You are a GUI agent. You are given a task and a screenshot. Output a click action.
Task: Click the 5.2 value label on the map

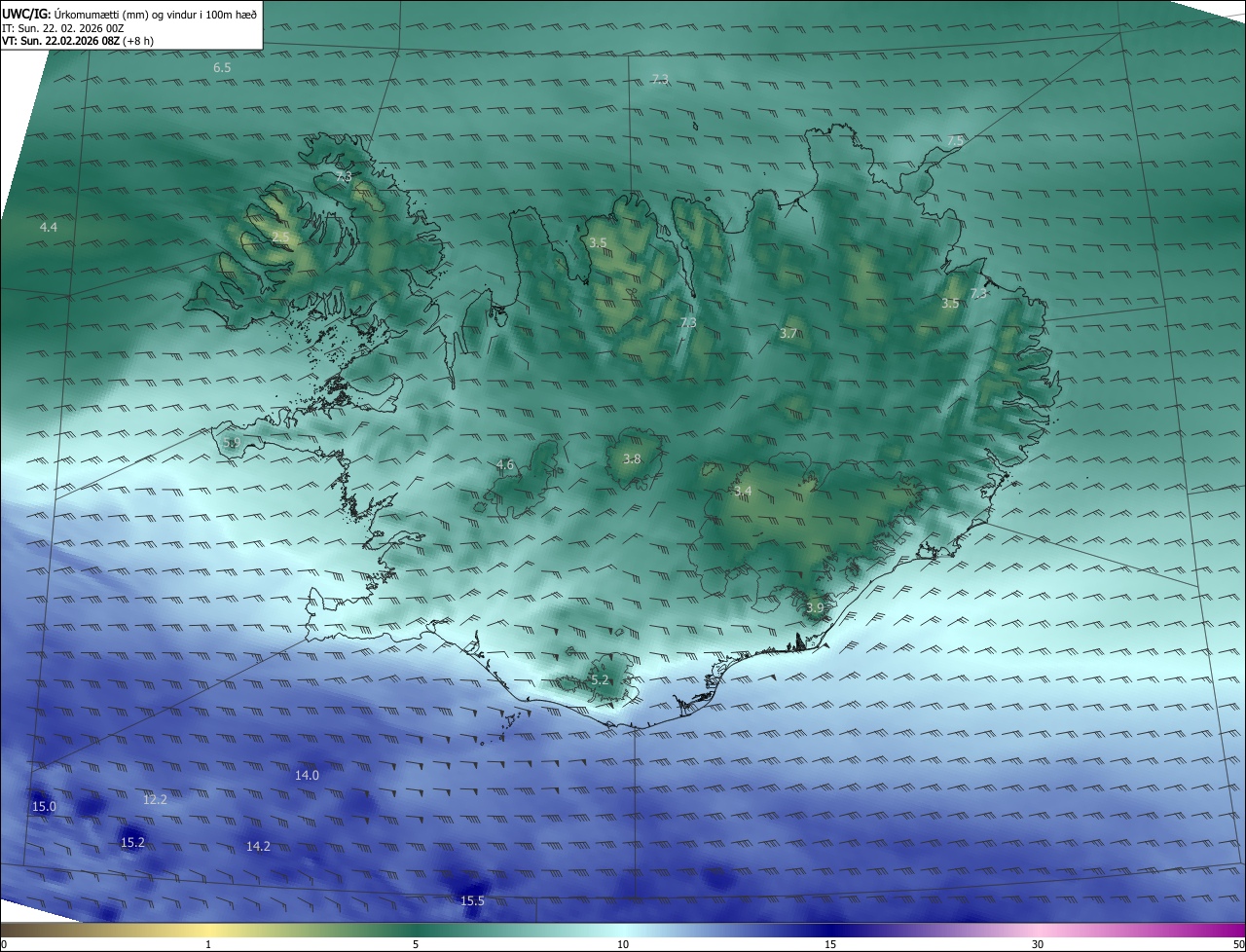600,680
